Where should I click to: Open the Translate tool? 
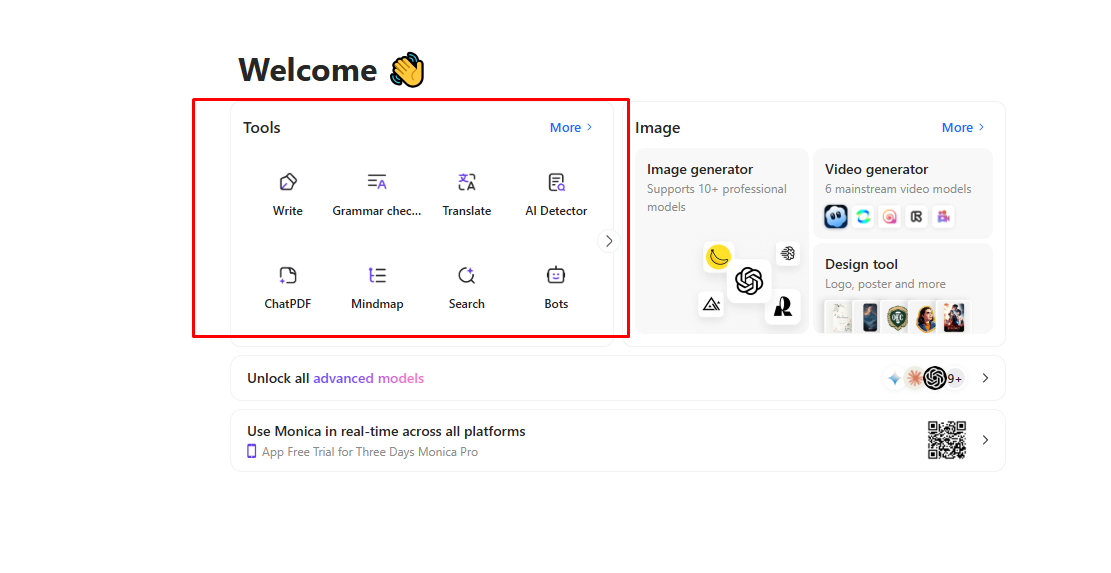tap(467, 193)
